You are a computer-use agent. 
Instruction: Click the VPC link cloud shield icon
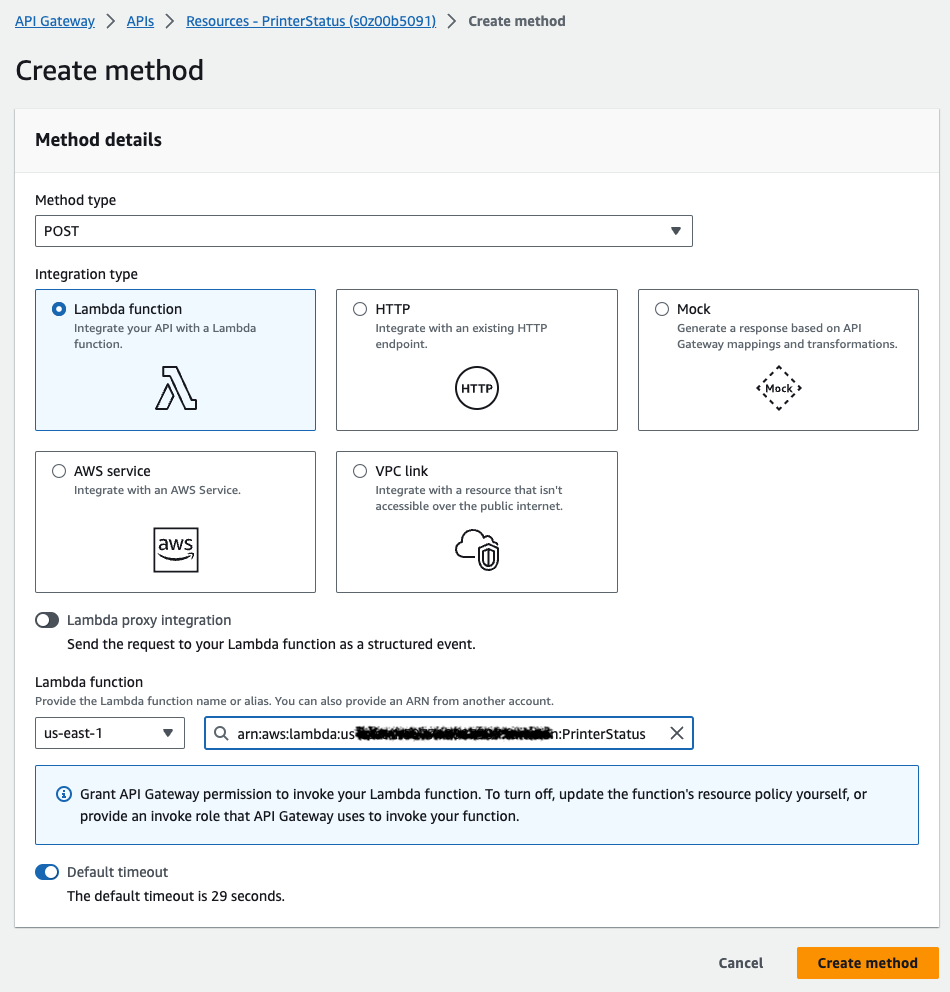point(477,549)
